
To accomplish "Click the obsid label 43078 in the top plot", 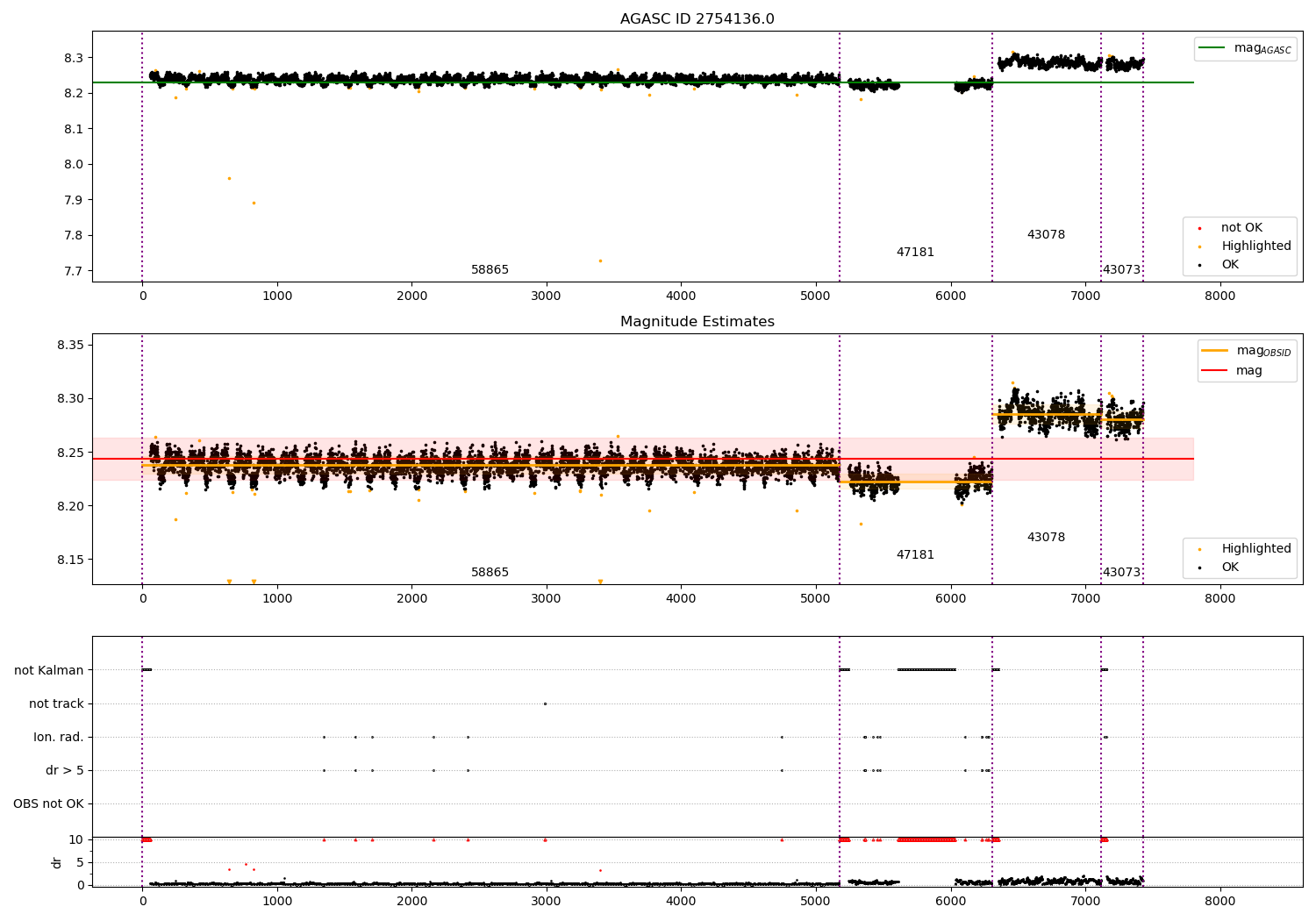I will [x=1046, y=235].
